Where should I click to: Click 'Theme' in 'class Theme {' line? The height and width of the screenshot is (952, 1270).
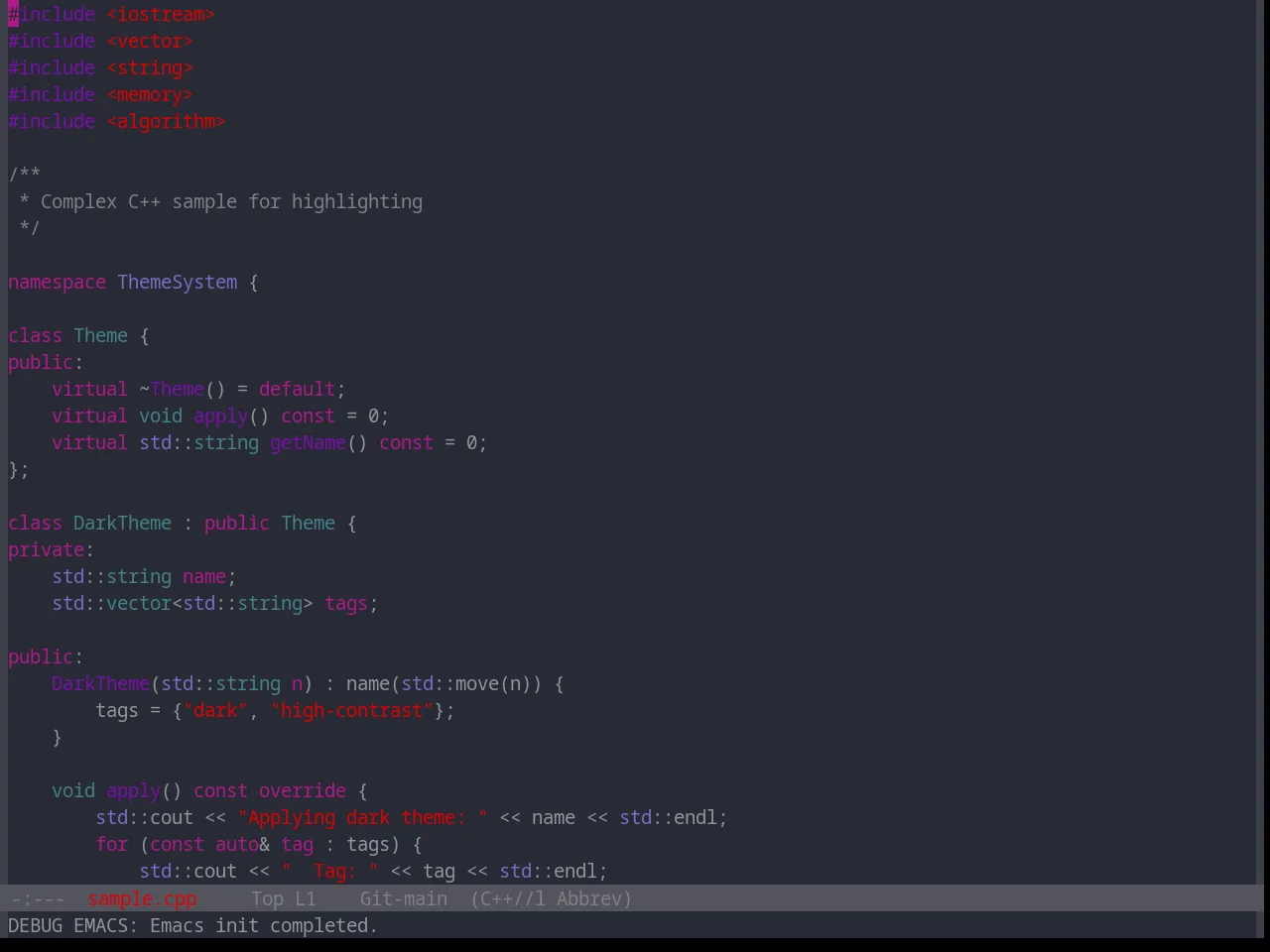point(101,336)
